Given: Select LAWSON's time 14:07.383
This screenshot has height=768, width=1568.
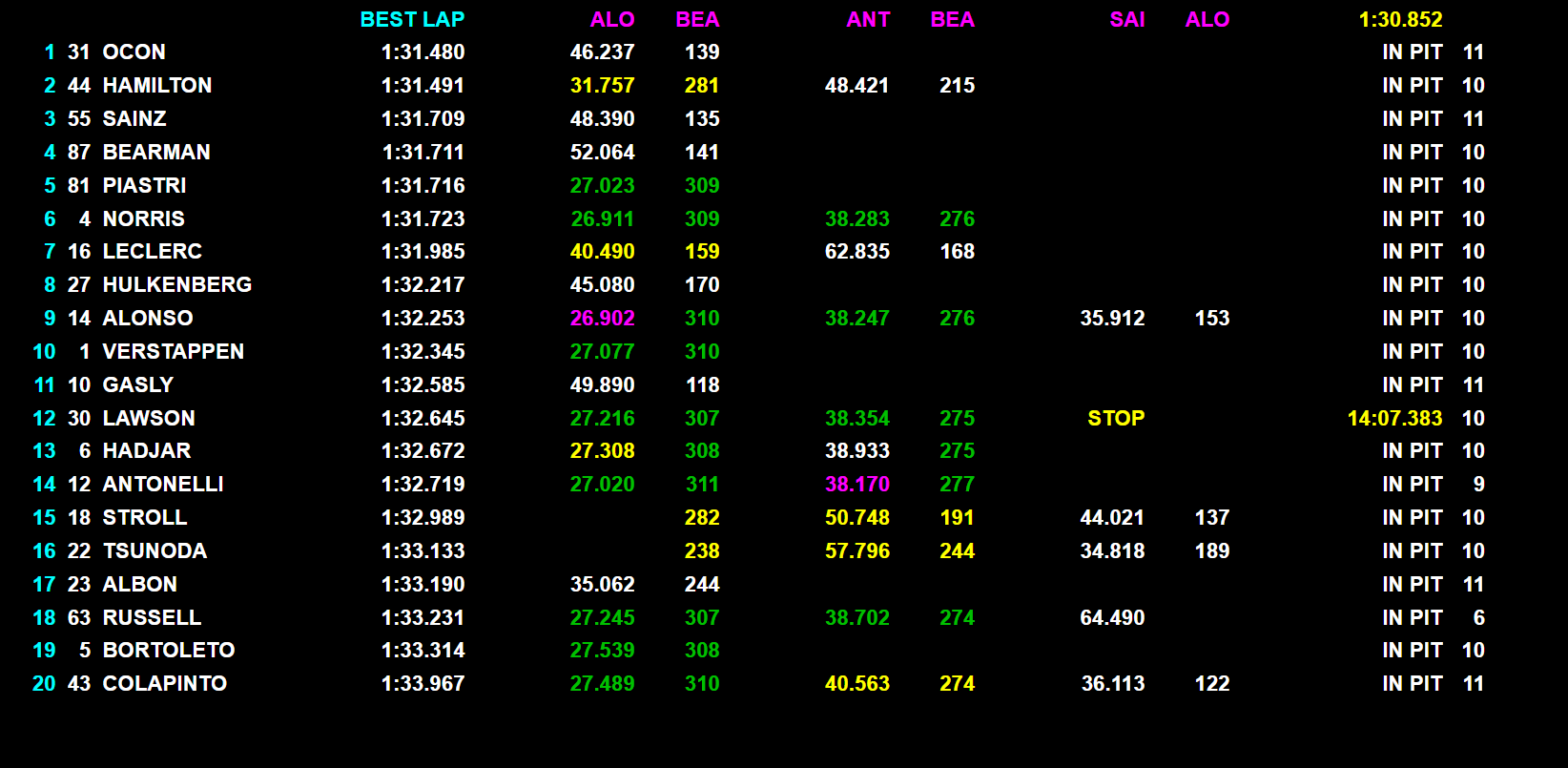Looking at the screenshot, I should [x=1394, y=419].
